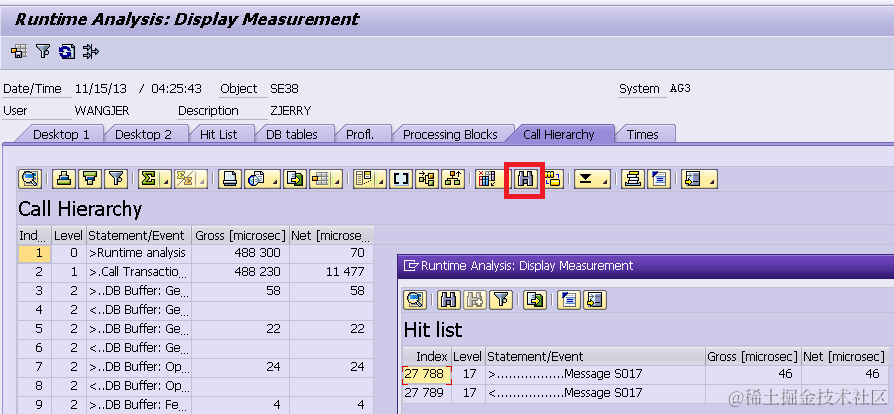The image size is (894, 414).
Task: Switch to the Desktop 2 tab
Action: pyautogui.click(x=143, y=135)
